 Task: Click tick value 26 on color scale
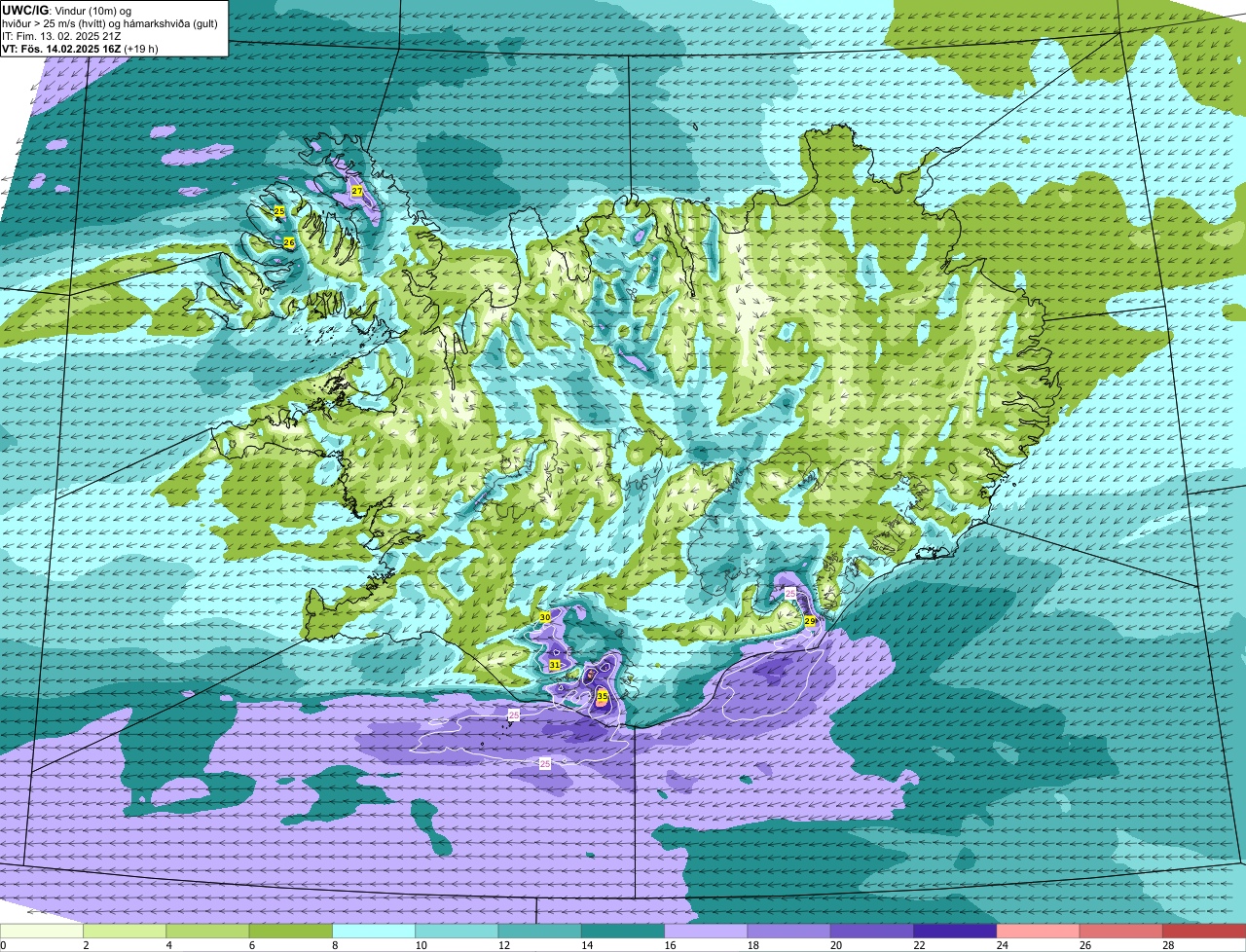tap(1084, 945)
